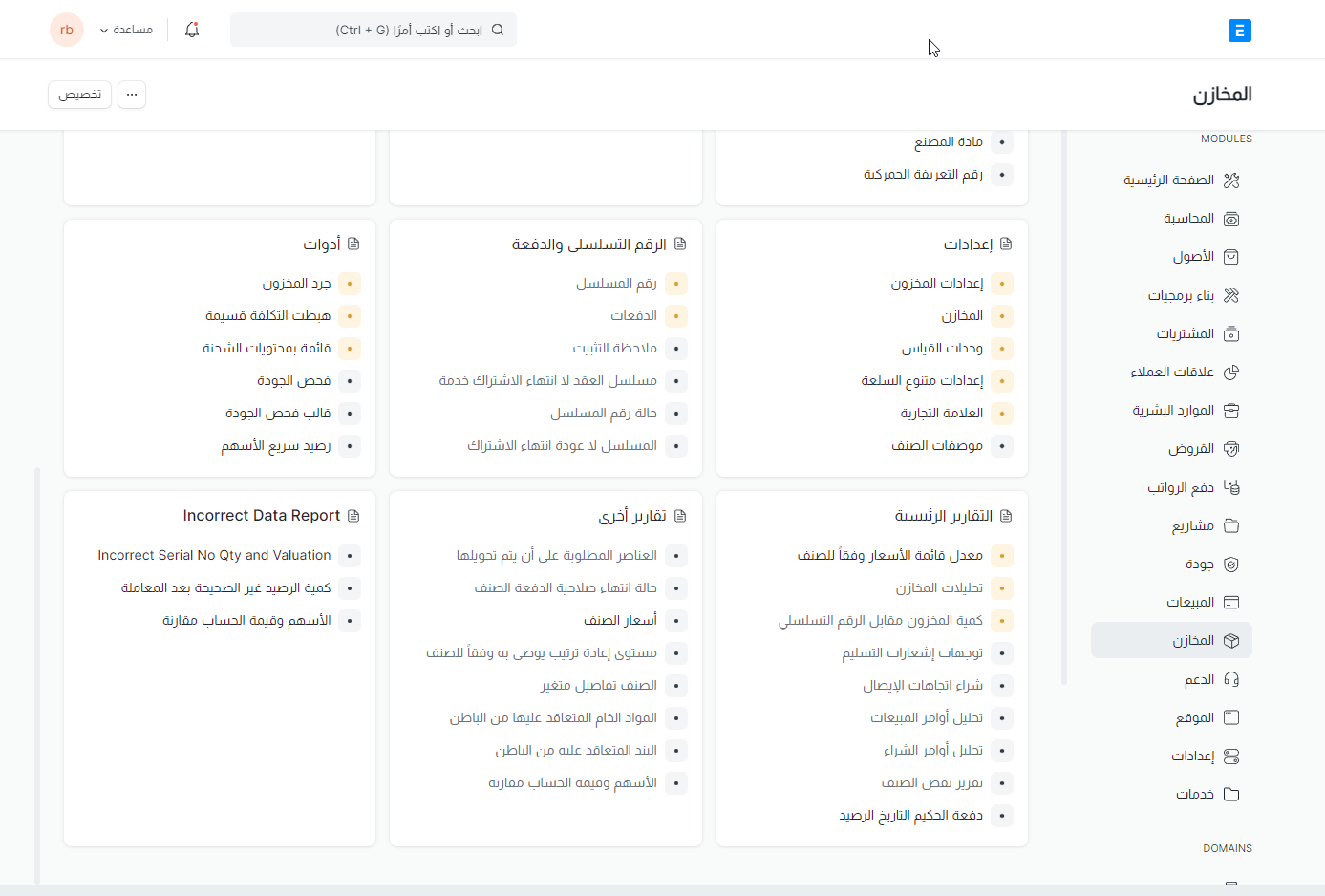This screenshot has width=1325, height=896.
Task: Click the إعدادات sidebar toggle icon
Action: tap(1231, 756)
